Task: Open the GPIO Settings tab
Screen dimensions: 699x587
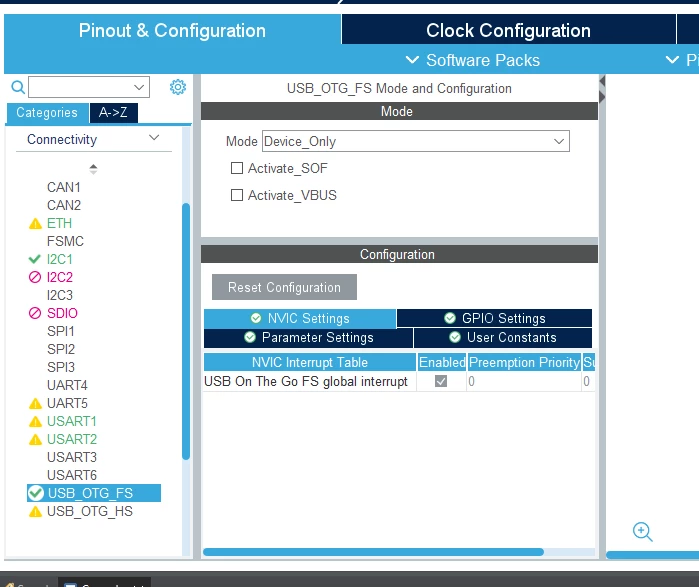Action: pos(494,318)
